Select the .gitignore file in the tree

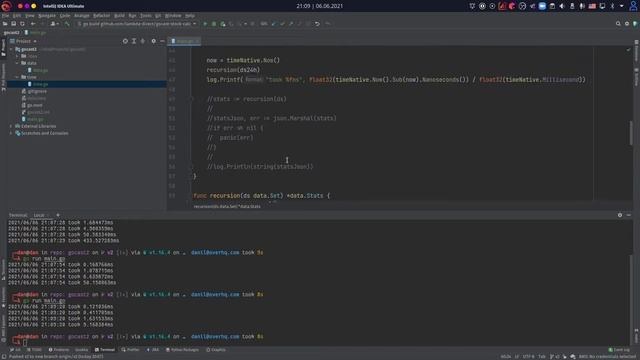coord(37,91)
